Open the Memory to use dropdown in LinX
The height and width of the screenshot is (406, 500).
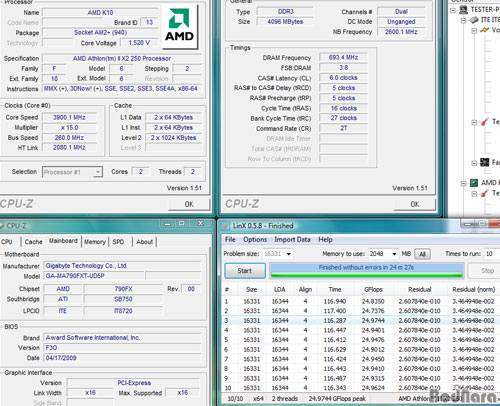tap(394, 254)
